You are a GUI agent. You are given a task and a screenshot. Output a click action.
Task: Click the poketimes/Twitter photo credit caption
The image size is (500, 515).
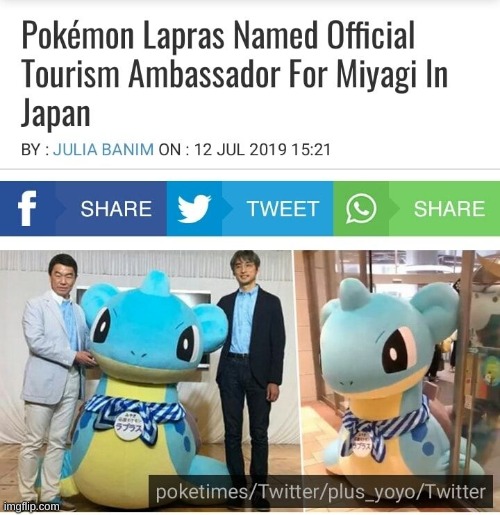320,492
